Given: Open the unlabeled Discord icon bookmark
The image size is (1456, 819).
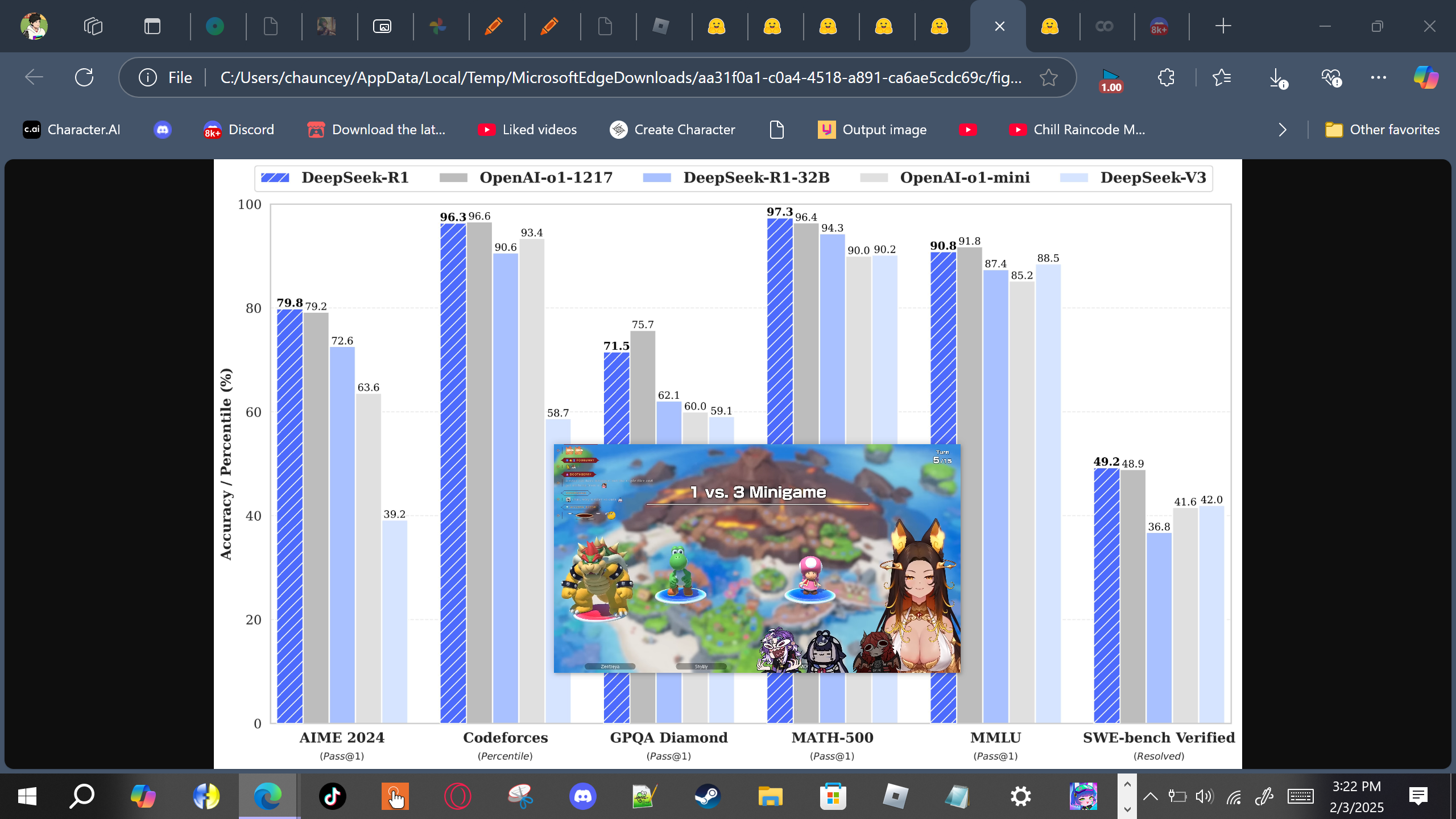Looking at the screenshot, I should (163, 130).
